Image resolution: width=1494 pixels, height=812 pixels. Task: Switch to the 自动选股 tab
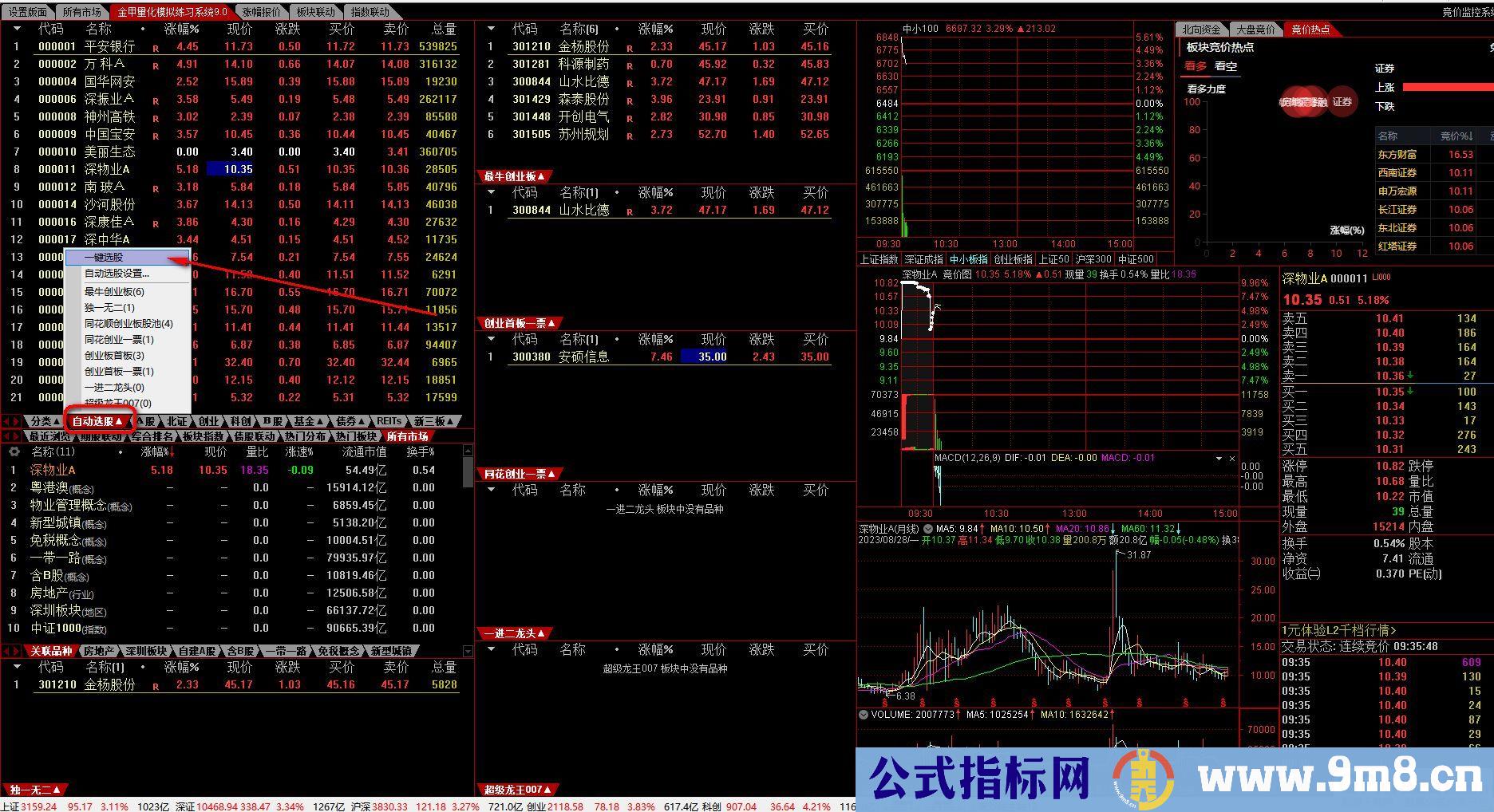pos(97,421)
